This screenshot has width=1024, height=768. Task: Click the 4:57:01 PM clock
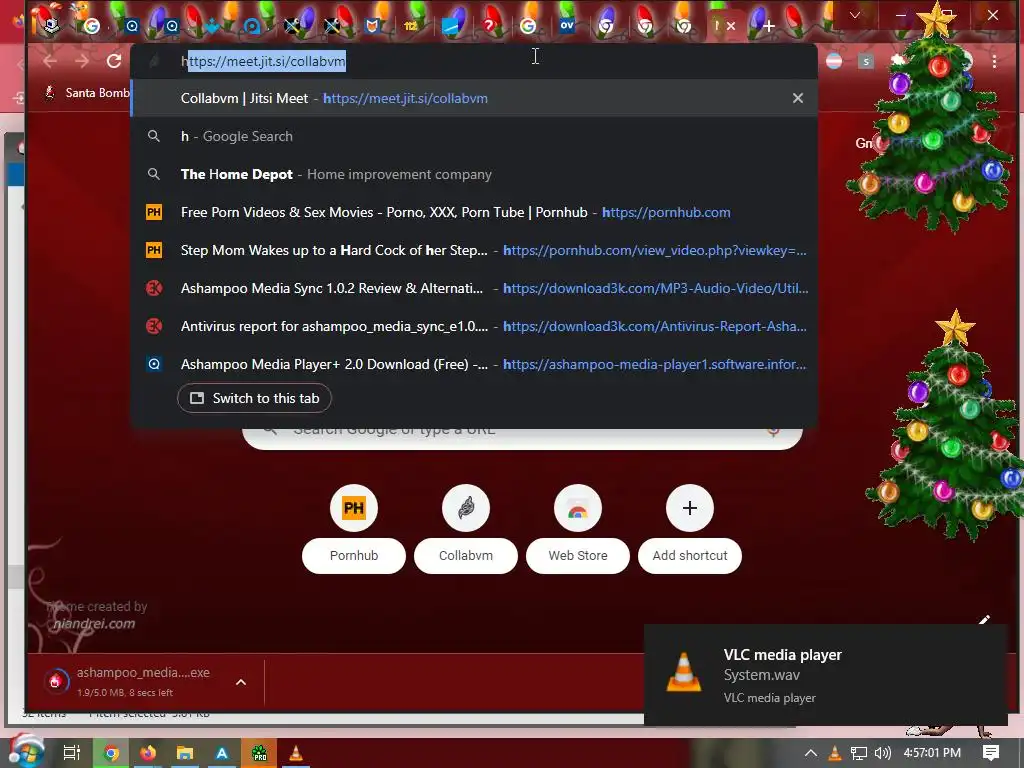point(932,753)
